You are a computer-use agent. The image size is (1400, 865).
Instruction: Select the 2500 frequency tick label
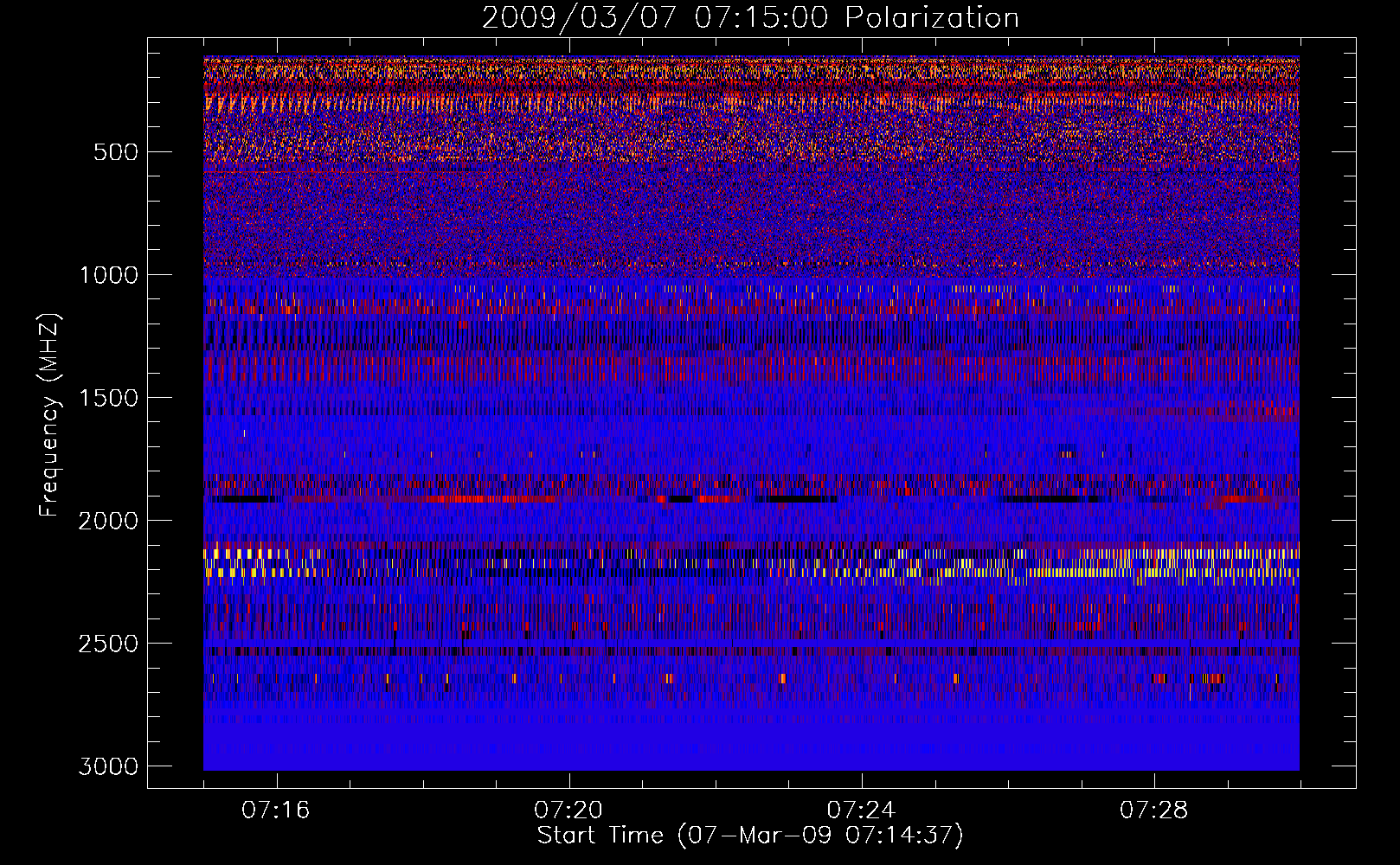point(108,644)
